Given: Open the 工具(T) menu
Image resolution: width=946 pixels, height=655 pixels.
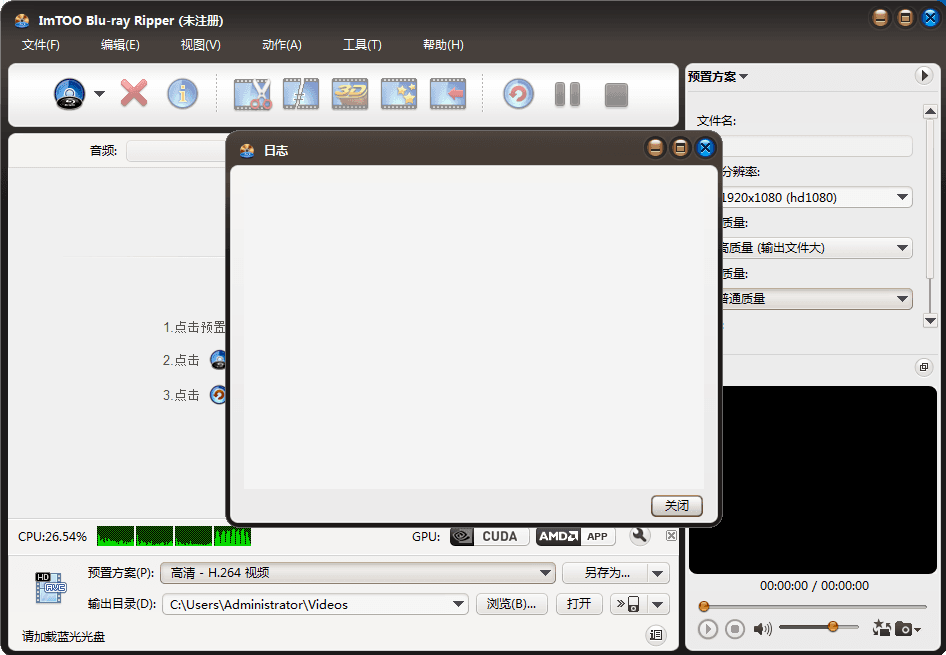Looking at the screenshot, I should [362, 45].
